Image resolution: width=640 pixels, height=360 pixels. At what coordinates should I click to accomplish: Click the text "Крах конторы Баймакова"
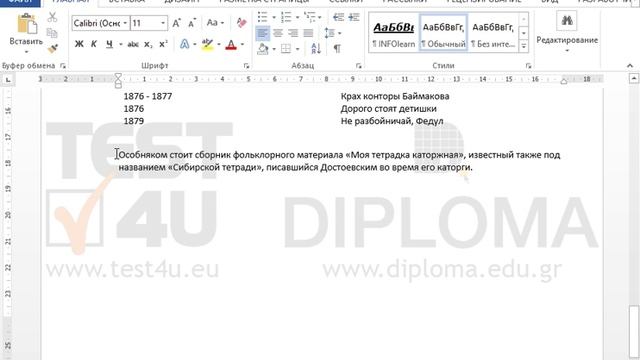click(x=395, y=96)
